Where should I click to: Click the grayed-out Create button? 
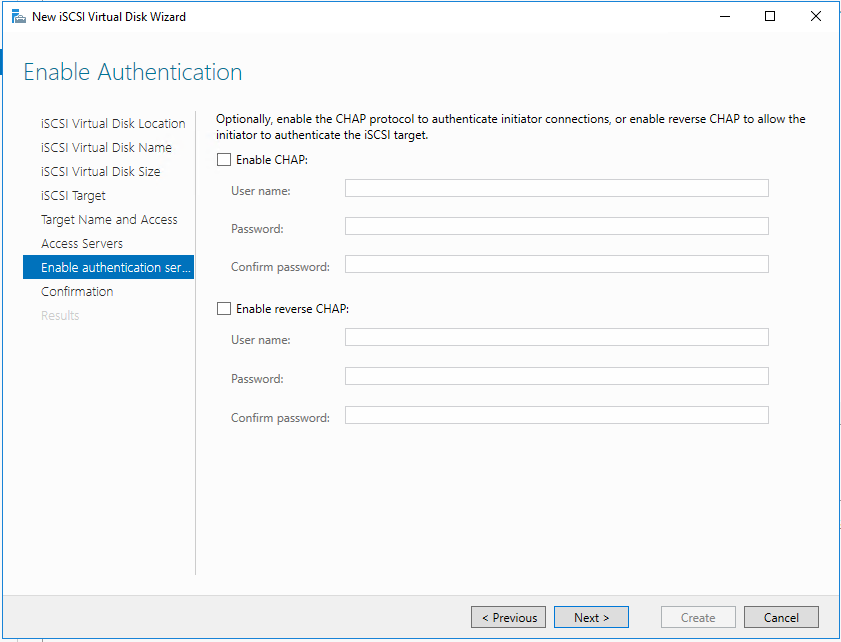[698, 617]
